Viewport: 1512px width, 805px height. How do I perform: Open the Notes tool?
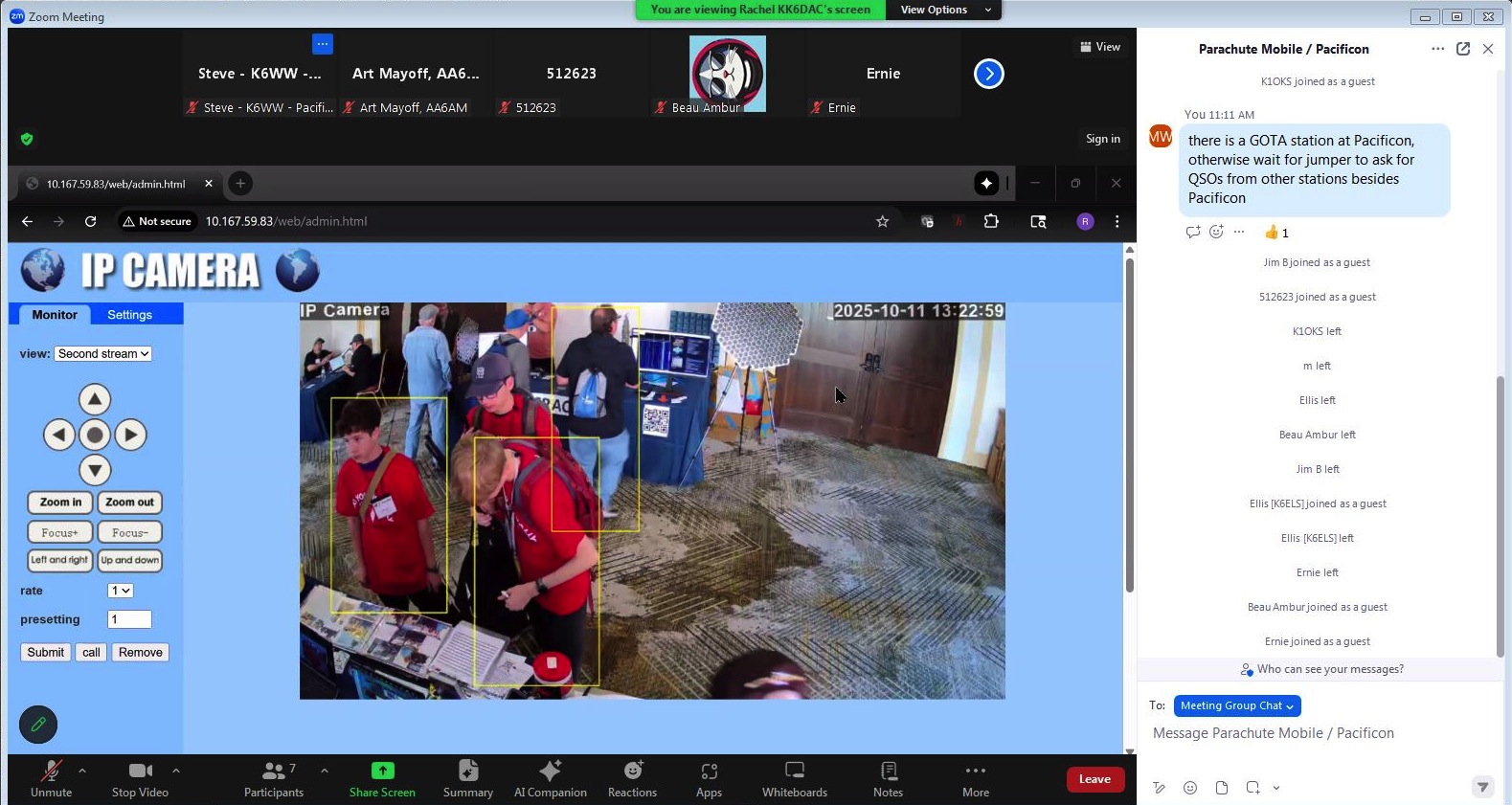click(888, 778)
